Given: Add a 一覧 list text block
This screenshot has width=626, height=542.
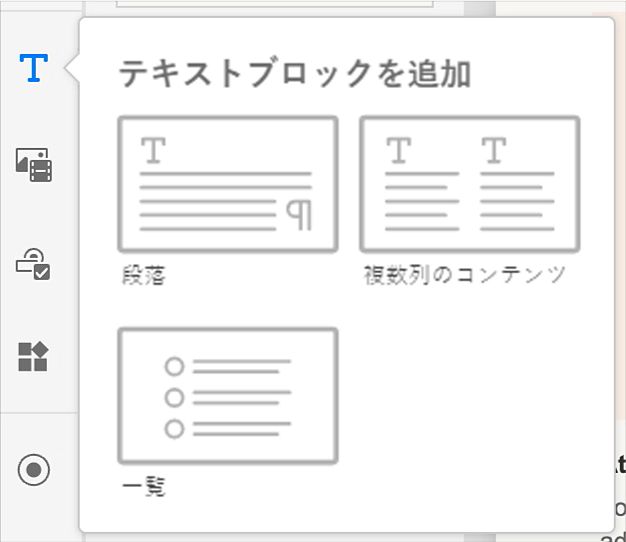Looking at the screenshot, I should point(228,396).
